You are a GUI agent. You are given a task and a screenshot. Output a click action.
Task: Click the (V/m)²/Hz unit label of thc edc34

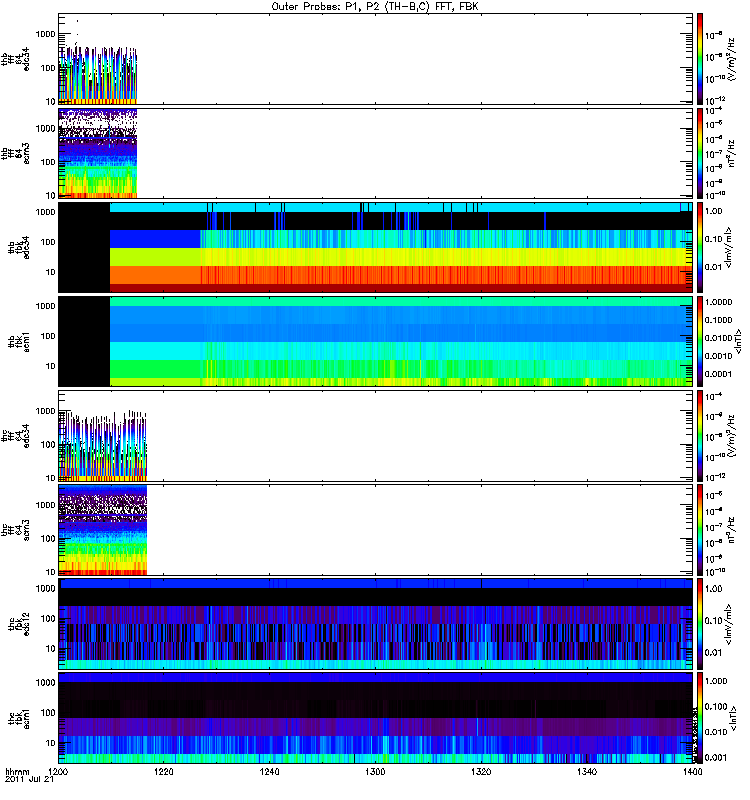(x=731, y=436)
